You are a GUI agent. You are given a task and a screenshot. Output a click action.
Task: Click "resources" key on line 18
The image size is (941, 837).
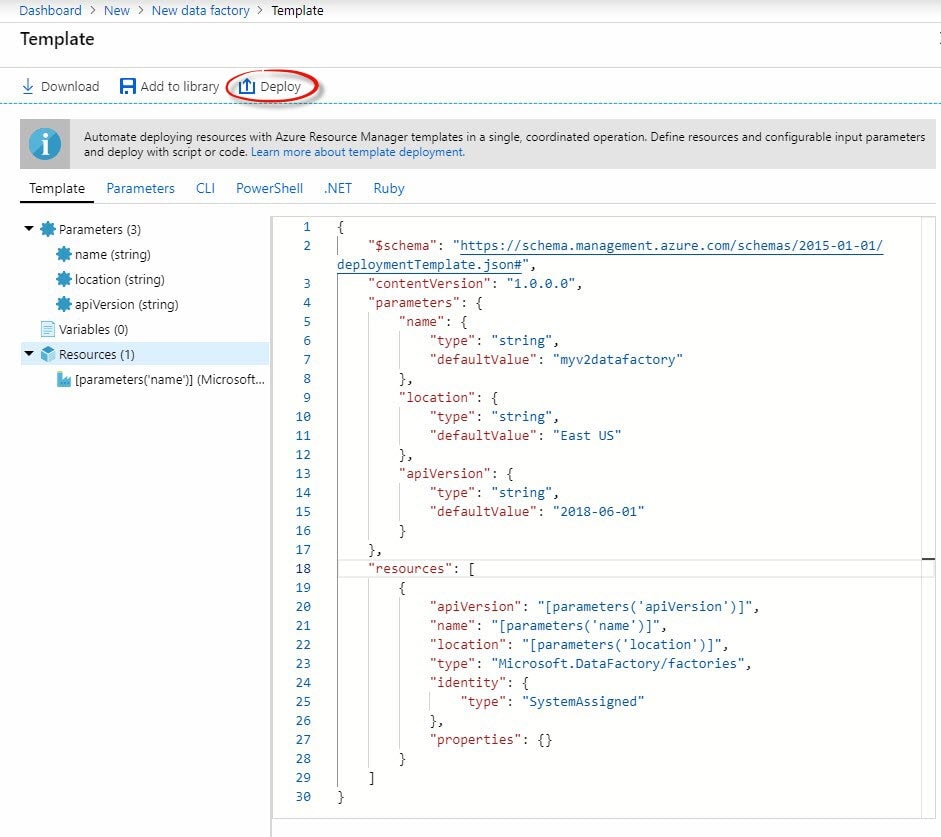(x=410, y=569)
